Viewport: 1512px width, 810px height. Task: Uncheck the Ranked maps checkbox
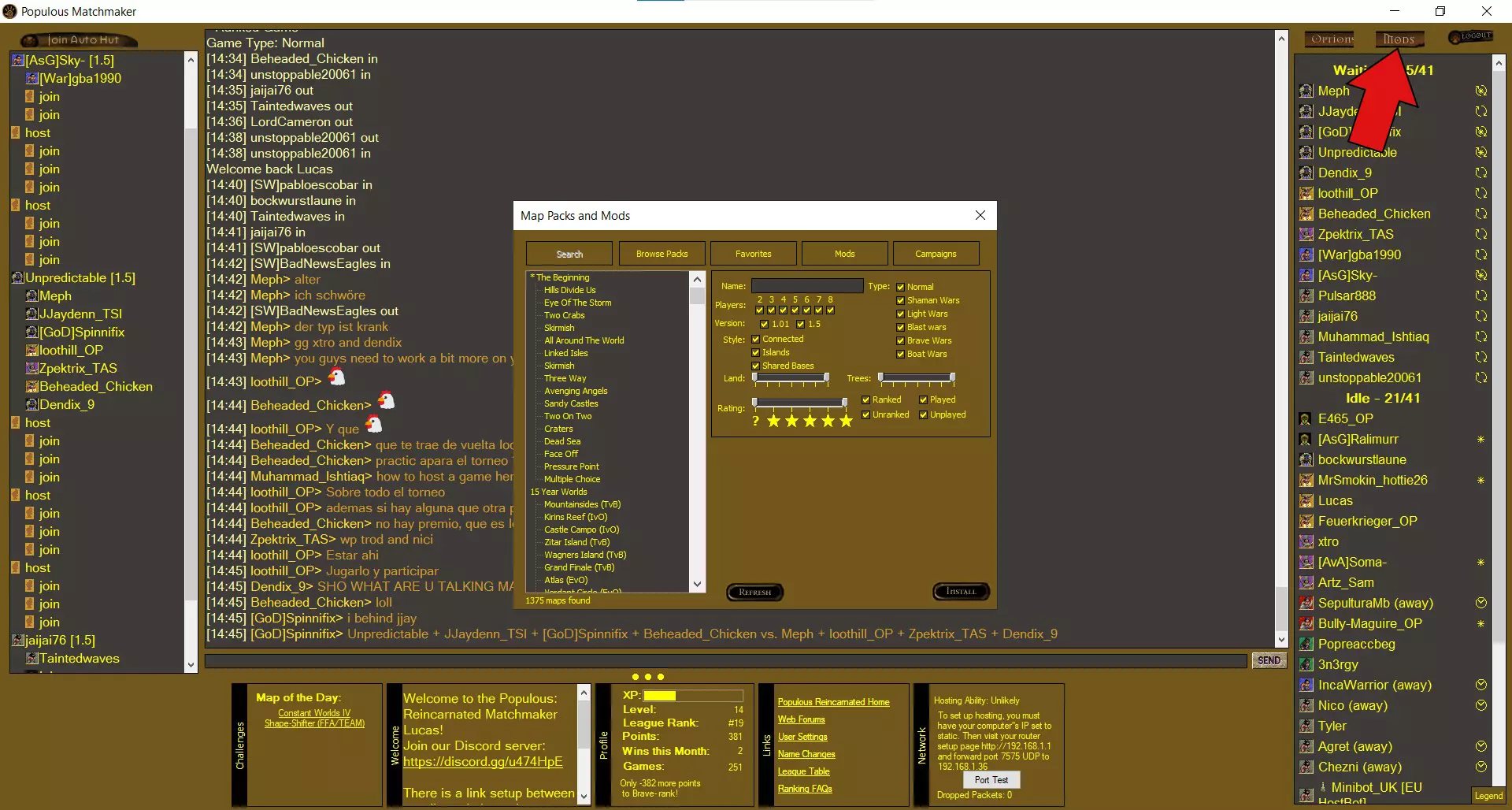point(865,400)
